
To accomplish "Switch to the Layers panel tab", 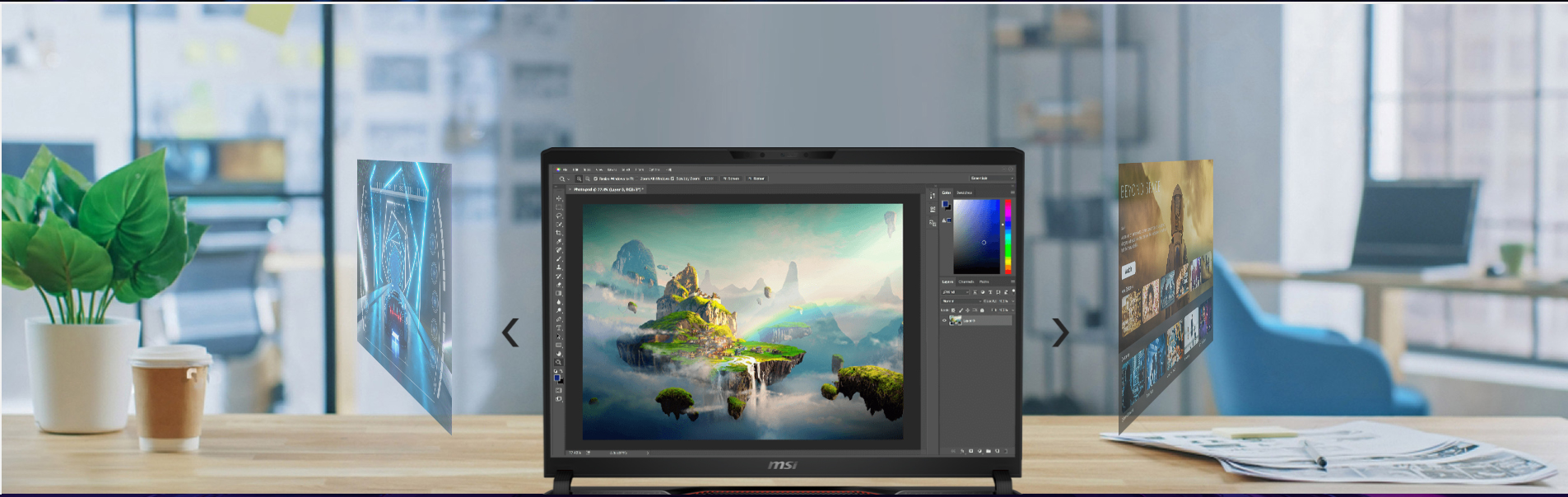I will click(x=947, y=281).
